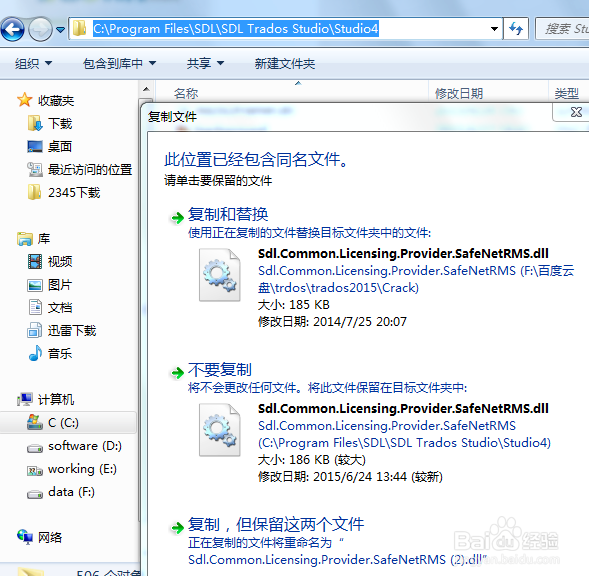Expand the address bar history dropdown
Screen dimensions: 589x576
coord(494,29)
